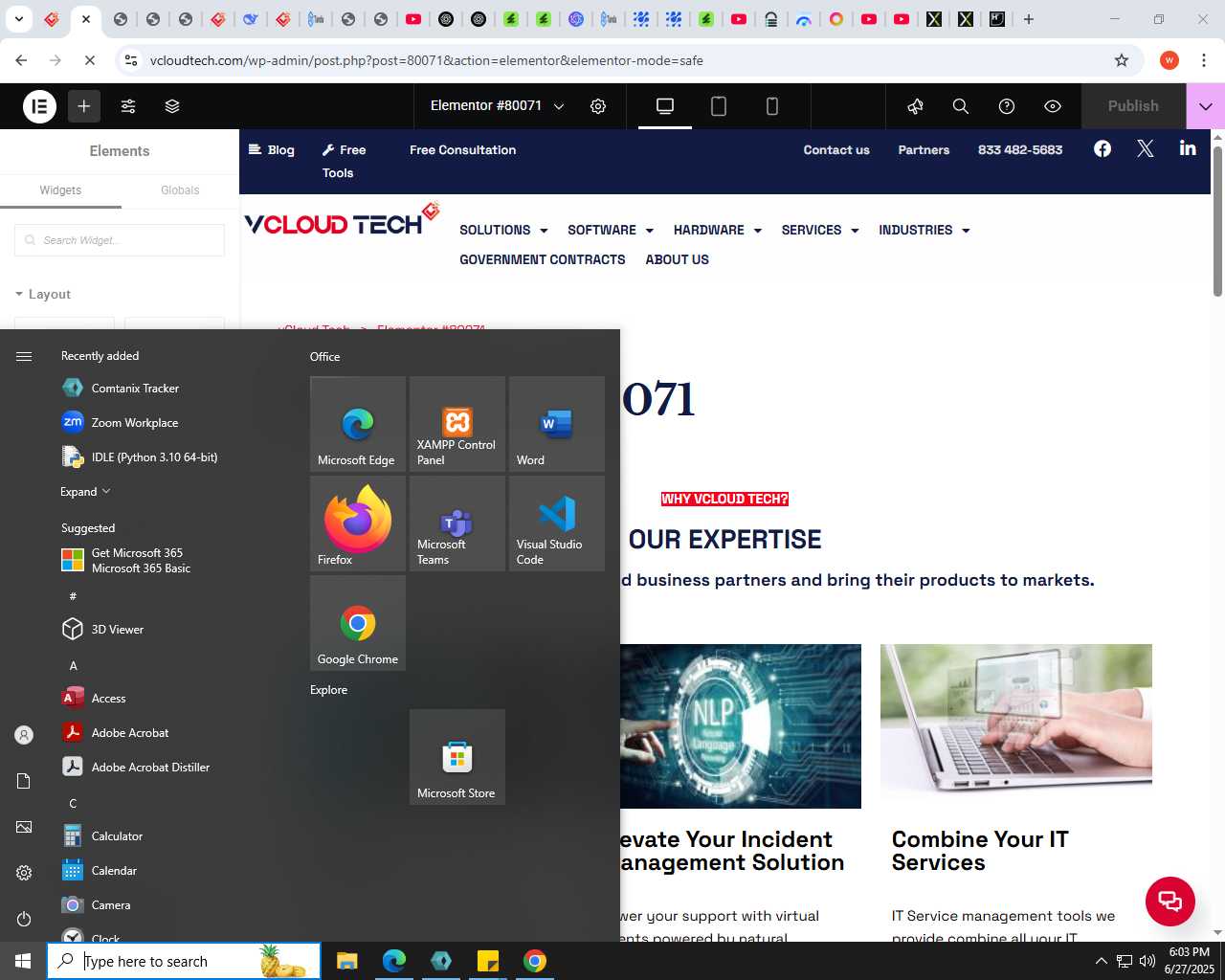Open a new Chrome tab

pos(1029,19)
